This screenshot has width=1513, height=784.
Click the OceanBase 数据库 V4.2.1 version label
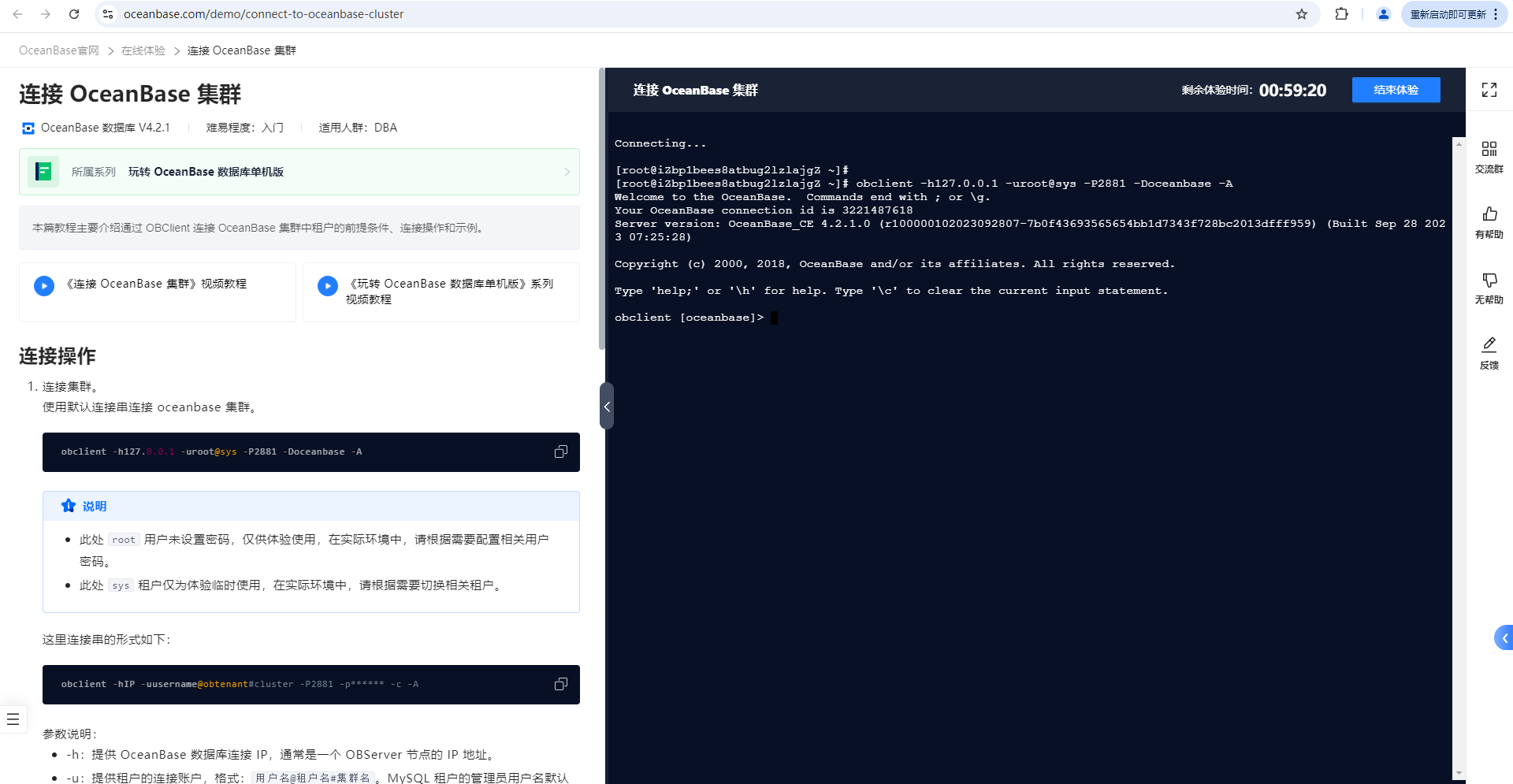coord(105,128)
